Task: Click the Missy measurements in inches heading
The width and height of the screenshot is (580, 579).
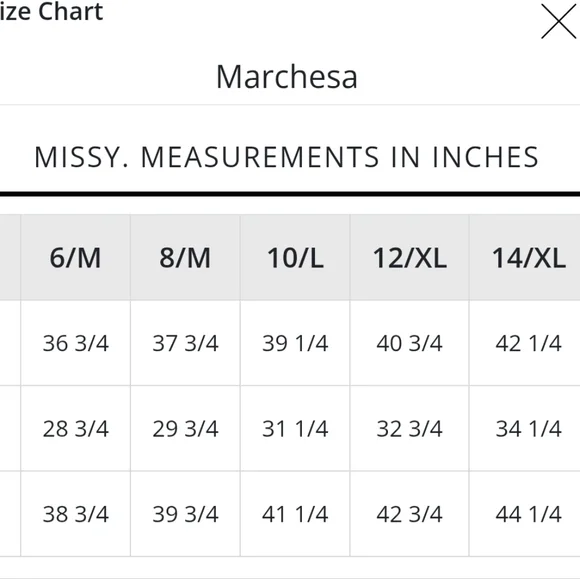Action: (x=287, y=157)
